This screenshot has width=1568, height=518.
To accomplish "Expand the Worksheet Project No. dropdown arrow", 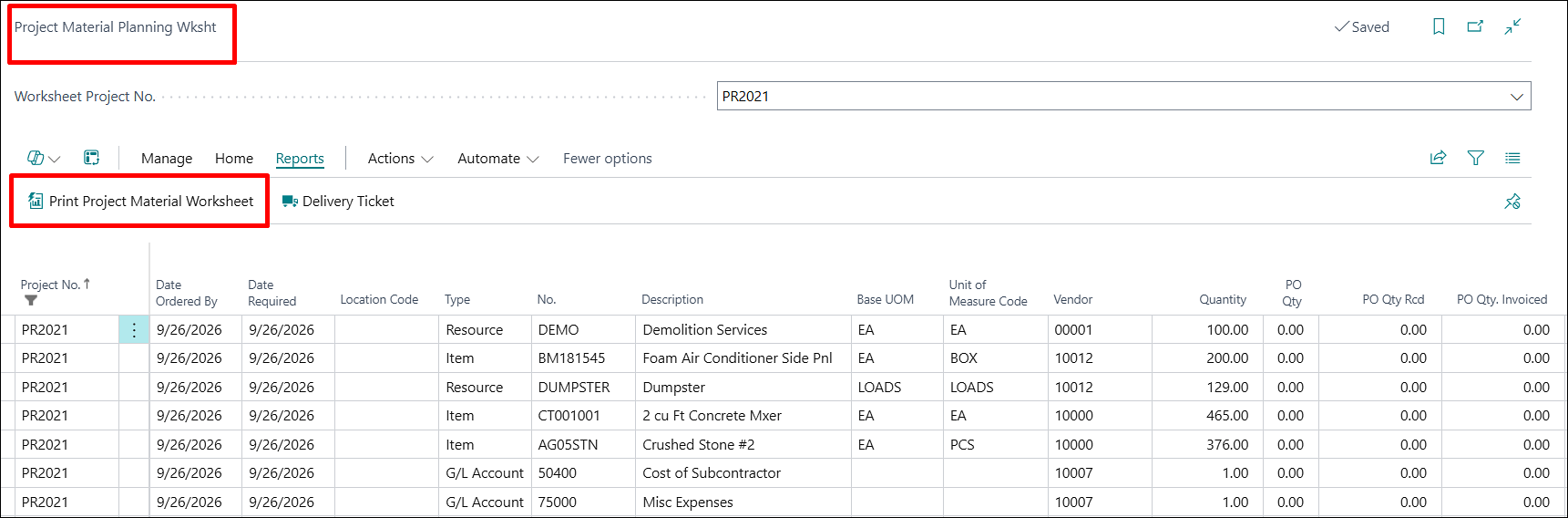I will tap(1516, 97).
